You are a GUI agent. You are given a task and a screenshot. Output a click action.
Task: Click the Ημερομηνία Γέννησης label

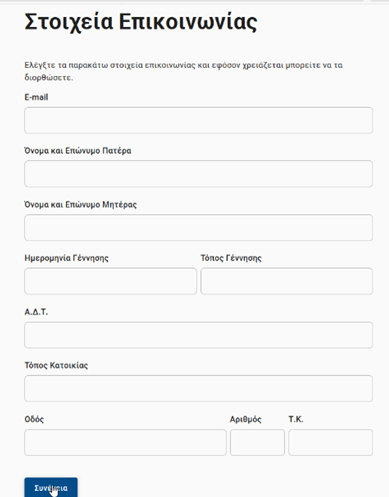tap(66, 258)
